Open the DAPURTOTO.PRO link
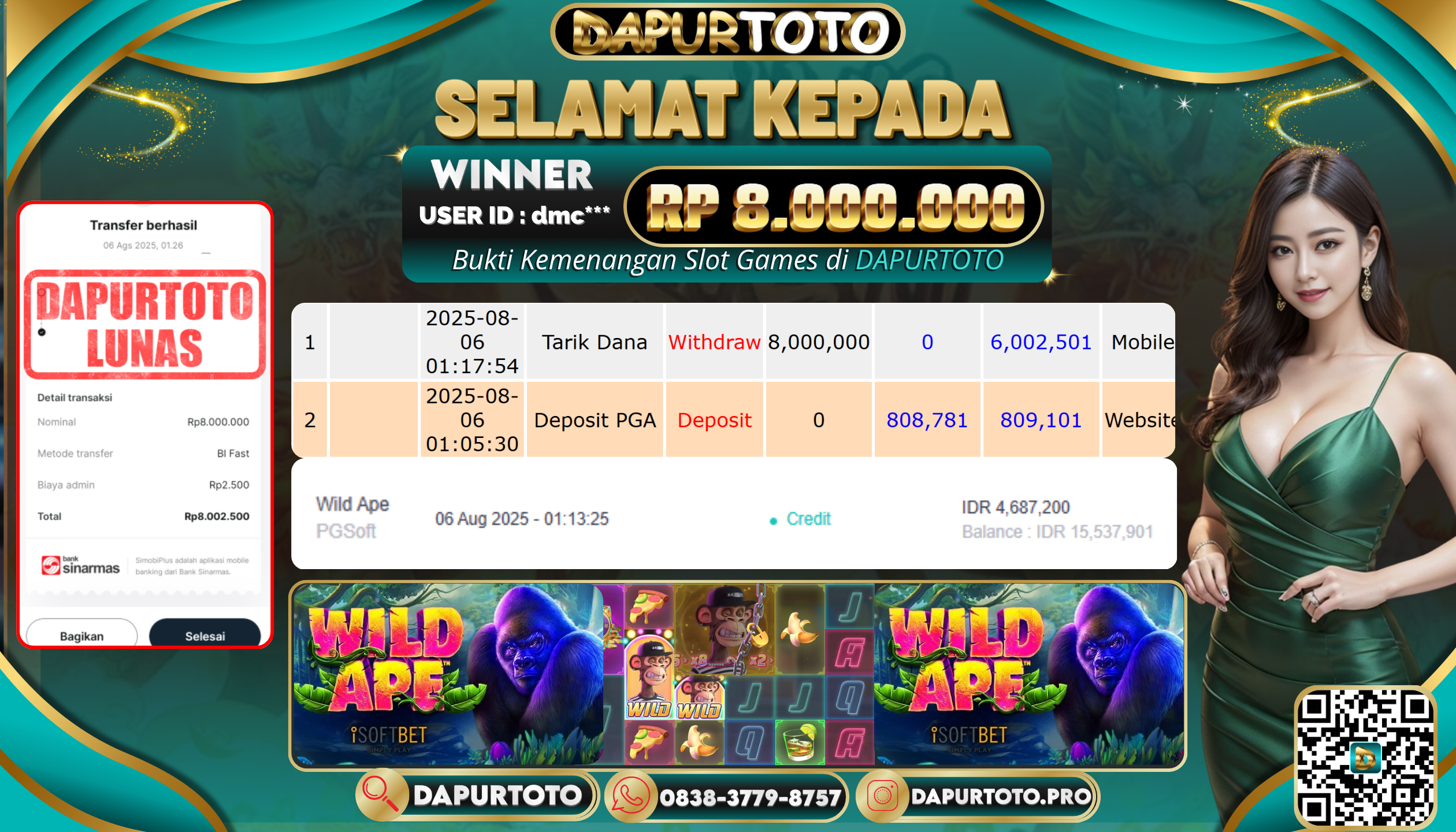Viewport: 1456px width, 832px height. [1001, 796]
